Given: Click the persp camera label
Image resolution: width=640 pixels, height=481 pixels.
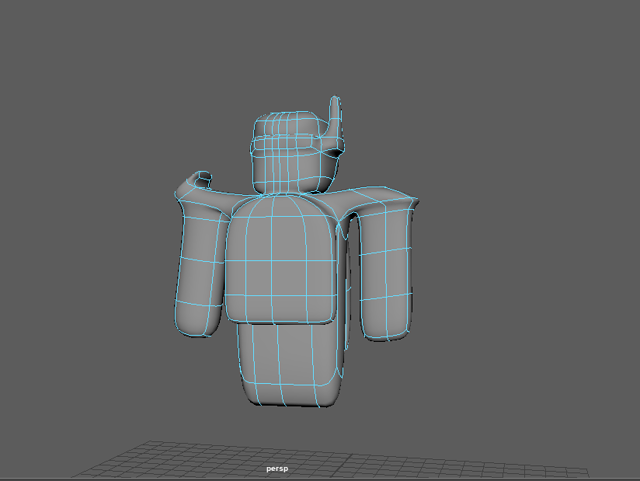Looking at the screenshot, I should coord(277,468).
